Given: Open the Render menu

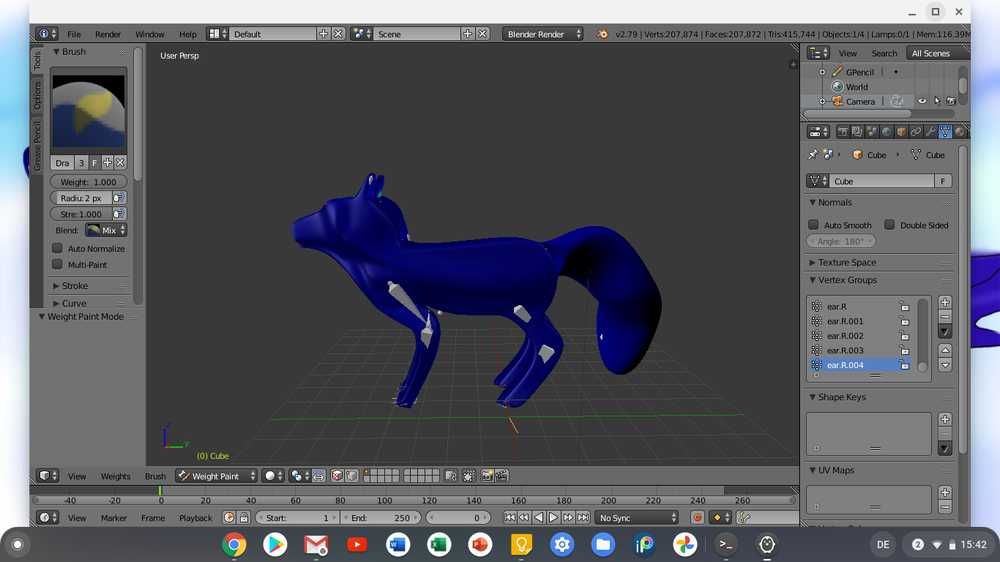Looking at the screenshot, I should click(108, 34).
